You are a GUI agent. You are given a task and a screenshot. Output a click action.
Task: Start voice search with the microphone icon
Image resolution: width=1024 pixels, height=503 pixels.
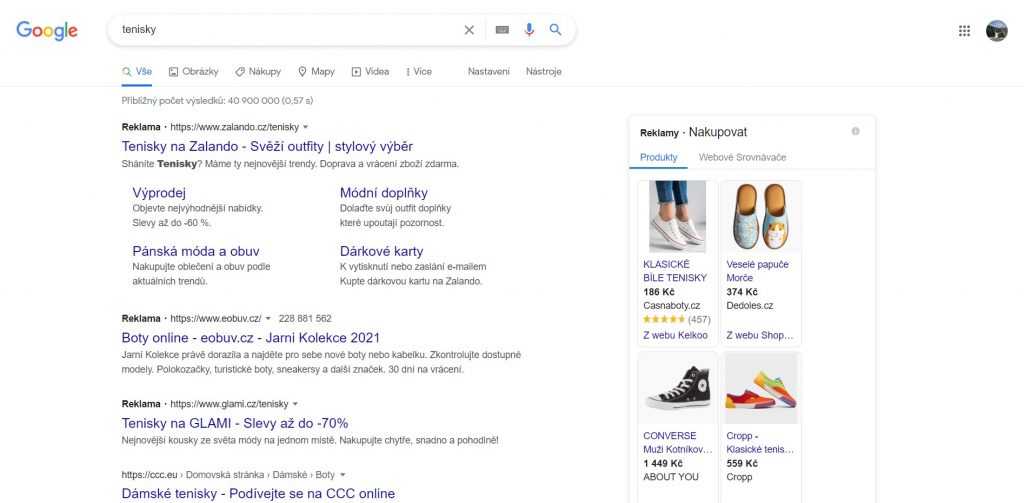[529, 30]
